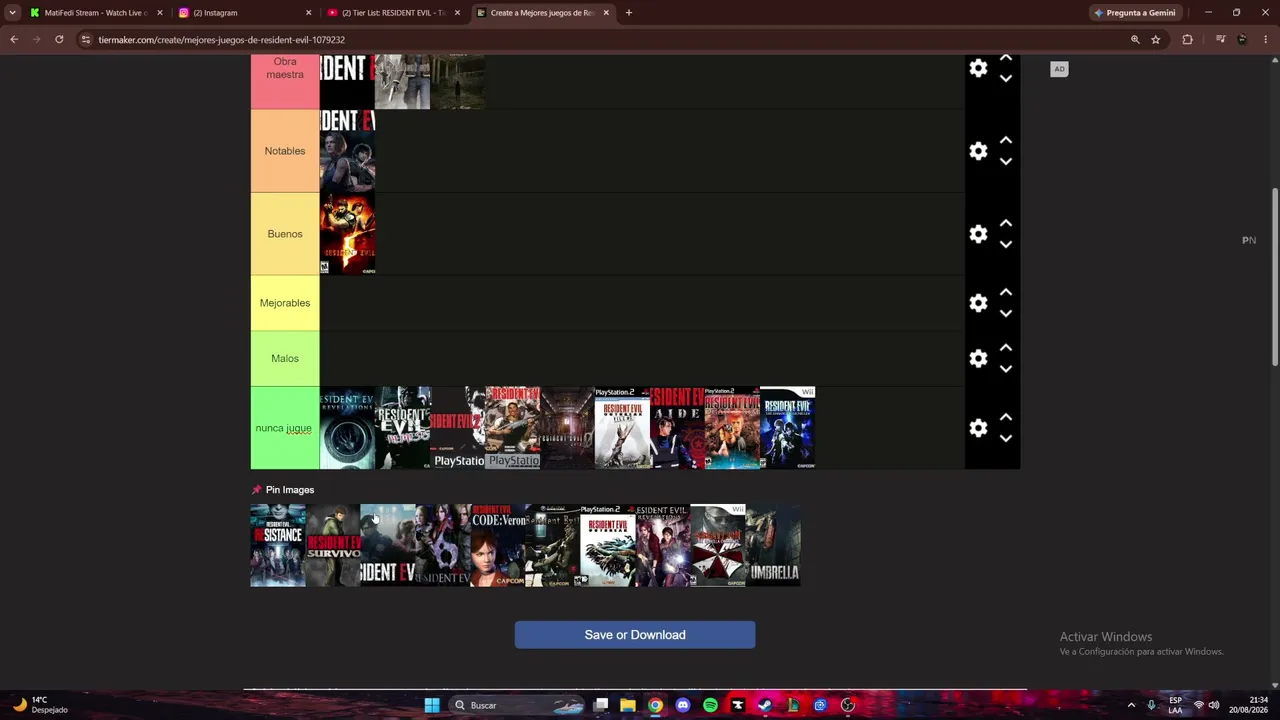
Task: Switch to the Tier List: RESIDENT EVIL tab
Action: coord(393,13)
